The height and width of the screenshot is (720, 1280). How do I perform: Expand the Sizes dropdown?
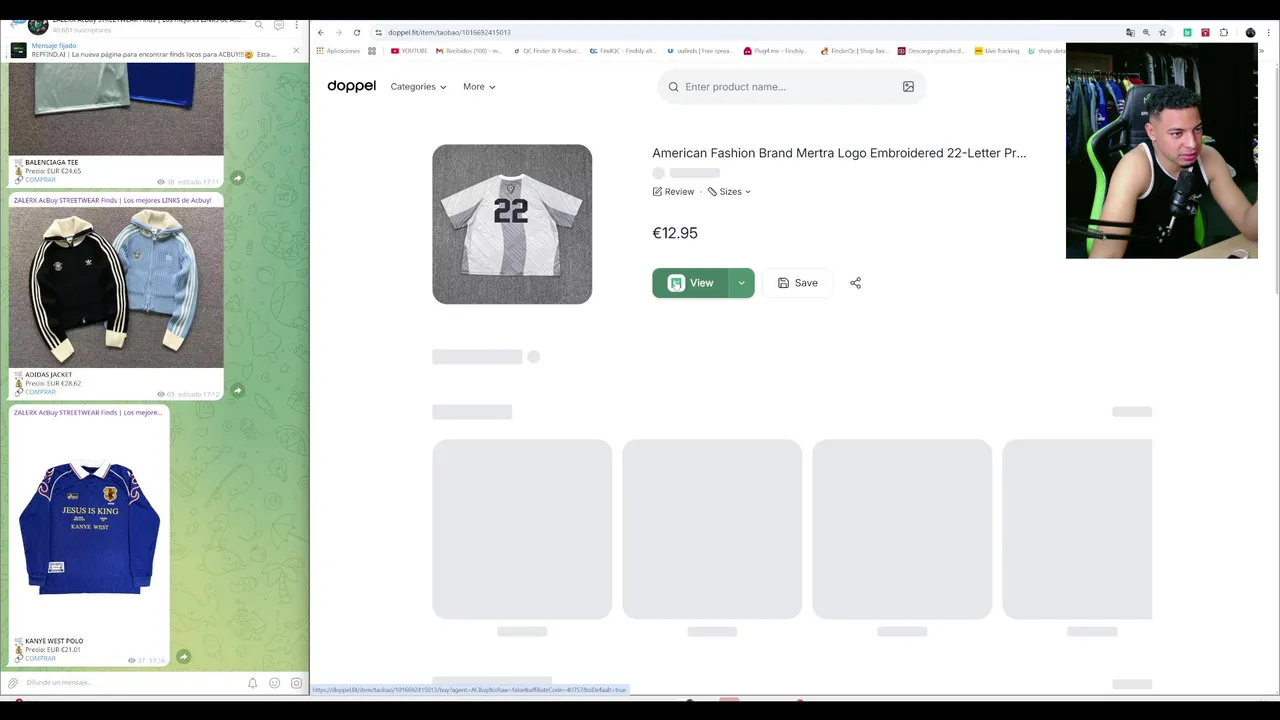tap(729, 192)
